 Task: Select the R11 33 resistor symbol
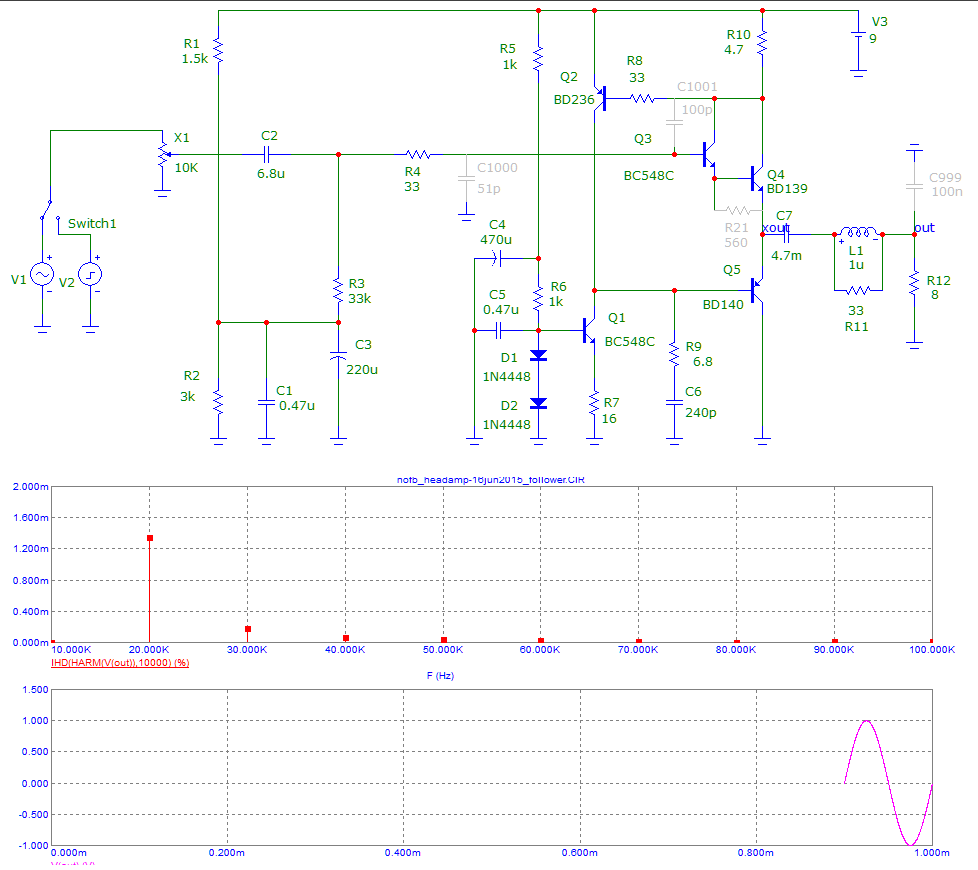858,291
